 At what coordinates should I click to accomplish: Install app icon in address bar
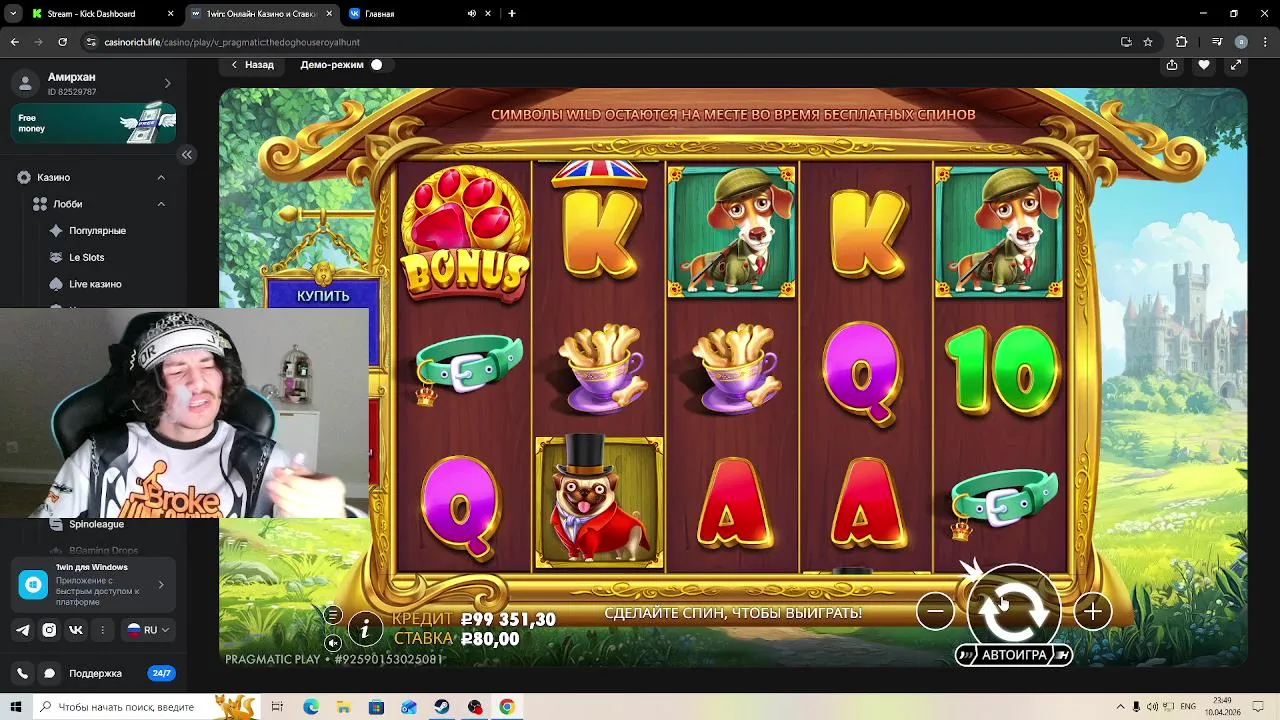(1126, 42)
